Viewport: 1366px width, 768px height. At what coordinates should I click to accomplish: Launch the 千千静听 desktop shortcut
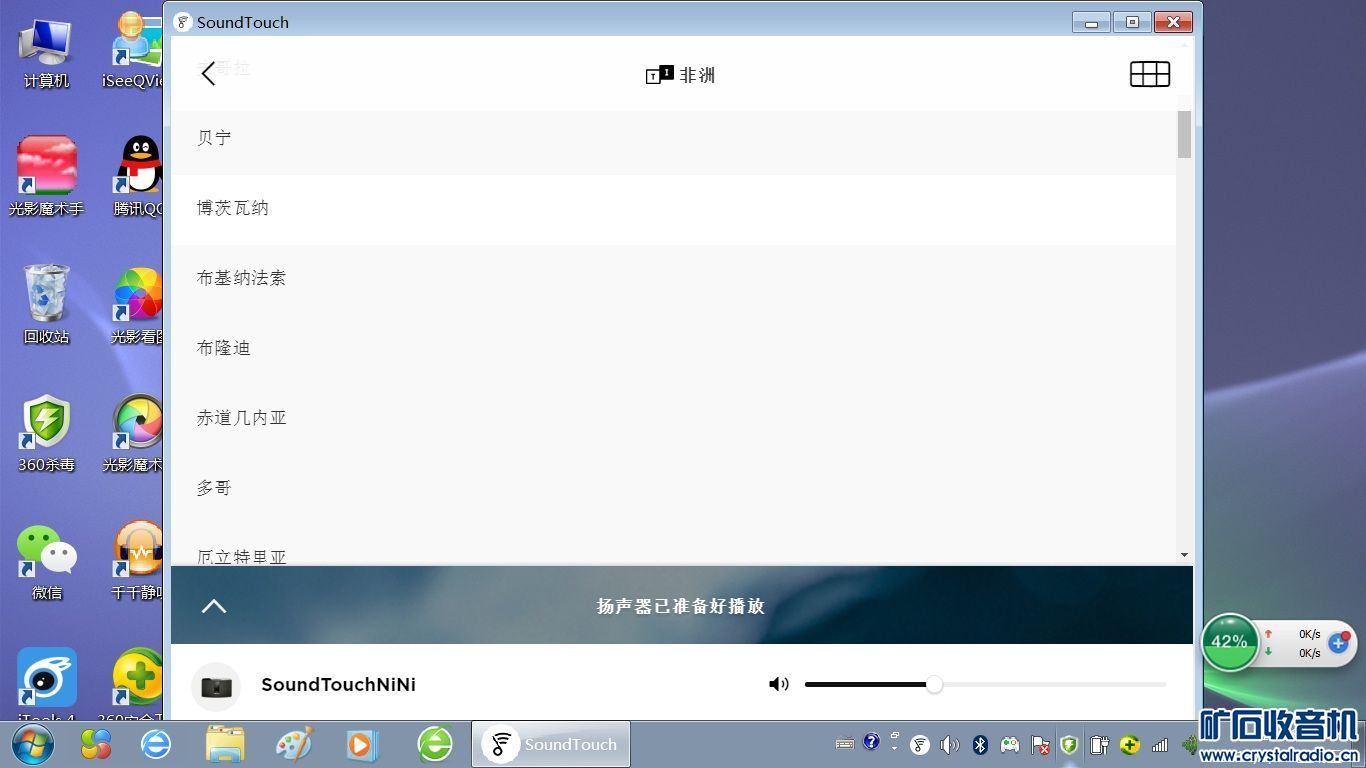coord(138,561)
